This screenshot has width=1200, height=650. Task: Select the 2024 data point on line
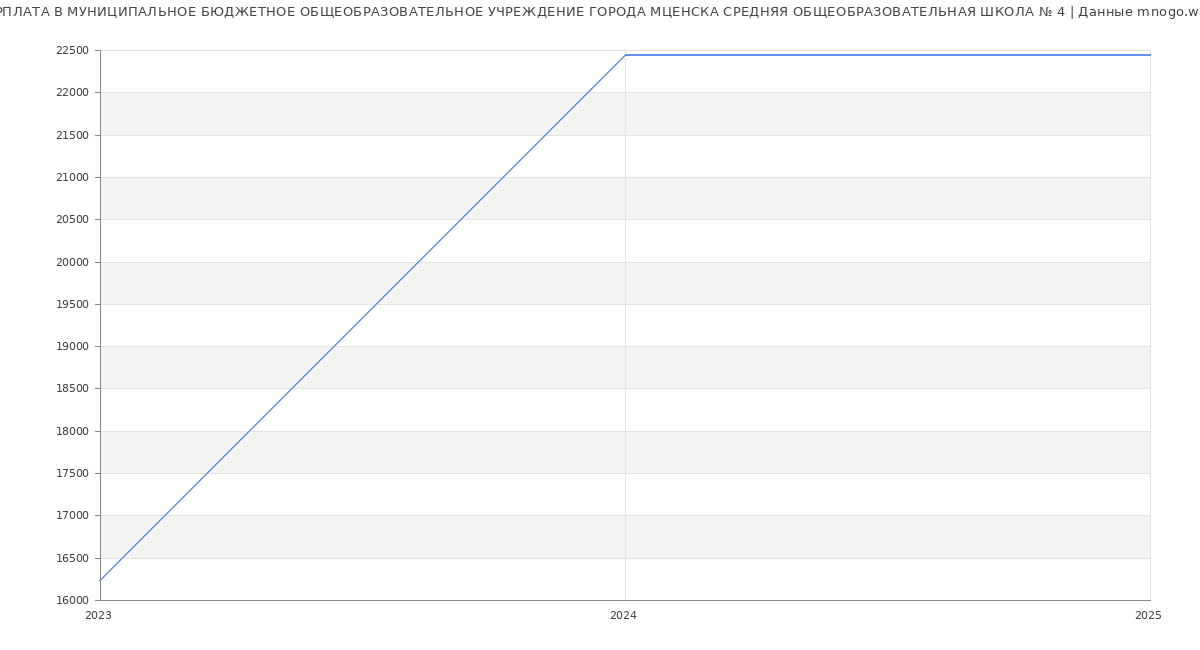tap(625, 55)
